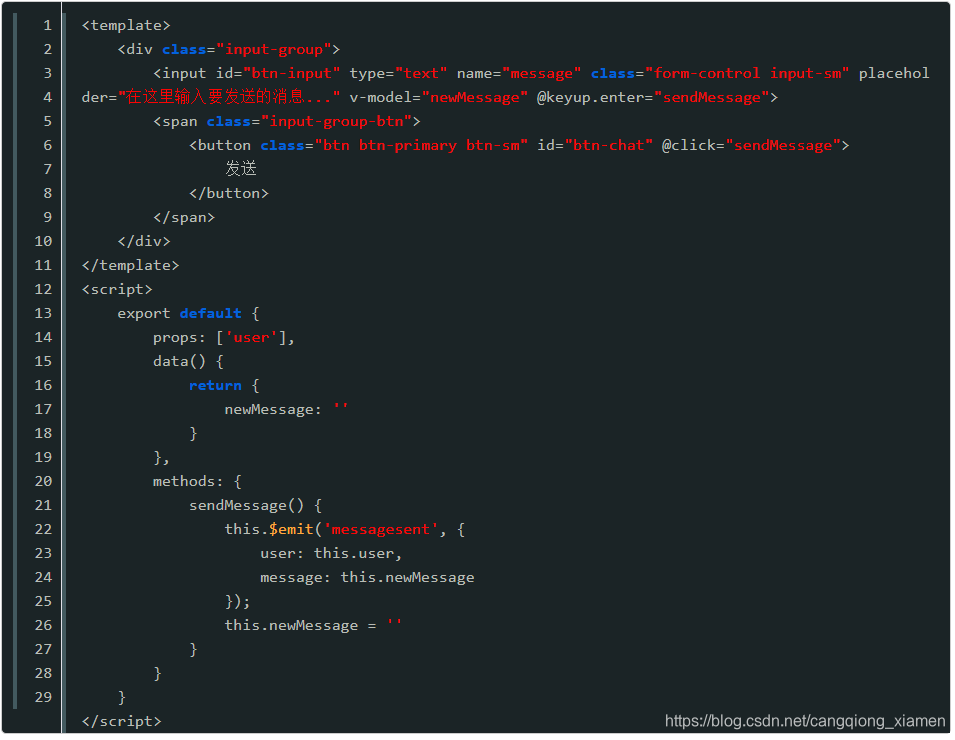This screenshot has height=740, width=955.
Task: Click v-model "newMessage" value on line 4
Action: point(474,97)
